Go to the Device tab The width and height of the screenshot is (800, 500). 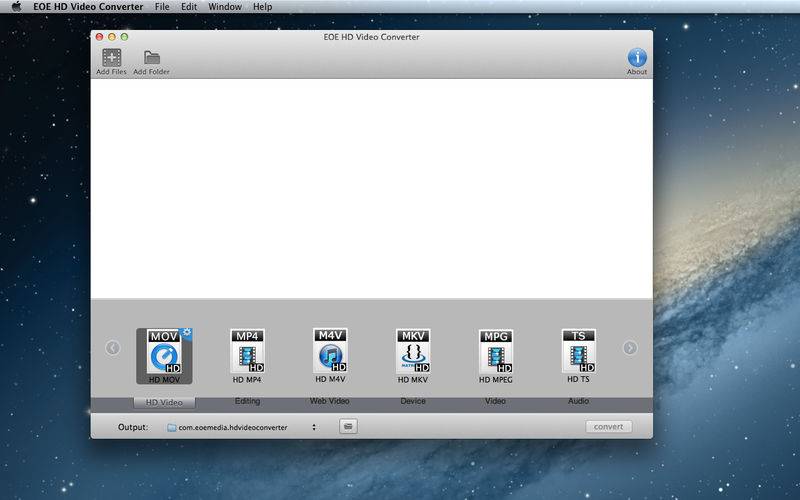point(413,402)
